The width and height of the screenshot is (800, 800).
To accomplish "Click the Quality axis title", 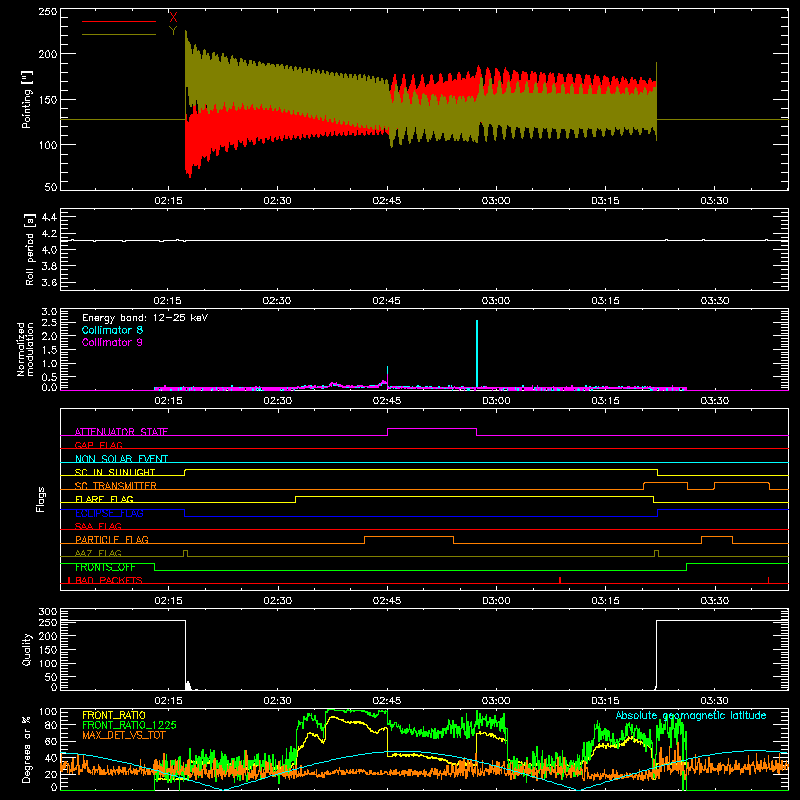I will (x=27, y=649).
